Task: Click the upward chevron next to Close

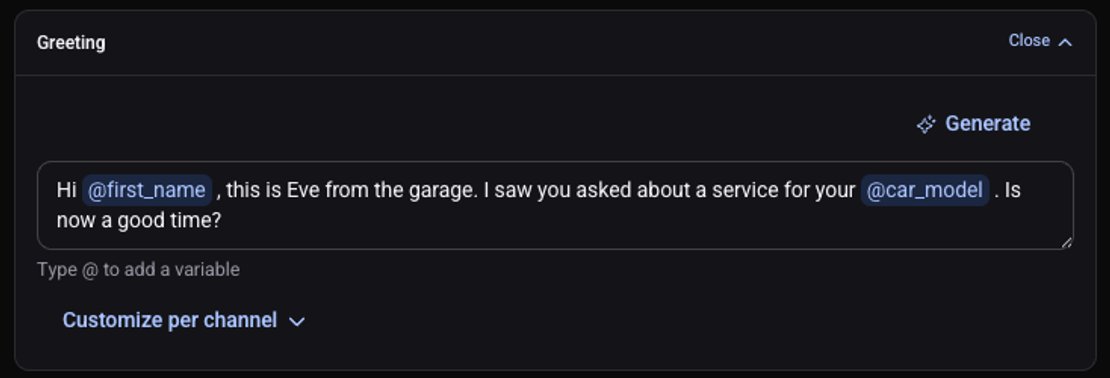Action: (x=1065, y=42)
